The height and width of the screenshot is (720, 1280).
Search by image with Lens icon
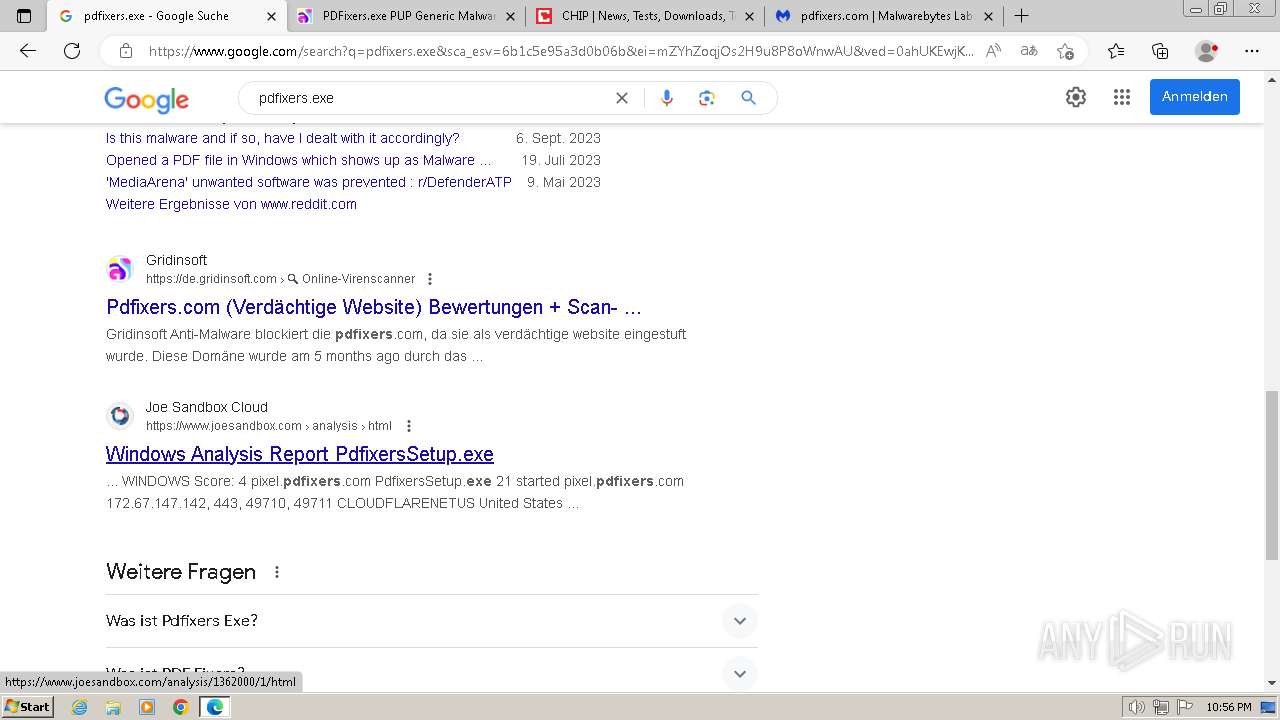707,98
